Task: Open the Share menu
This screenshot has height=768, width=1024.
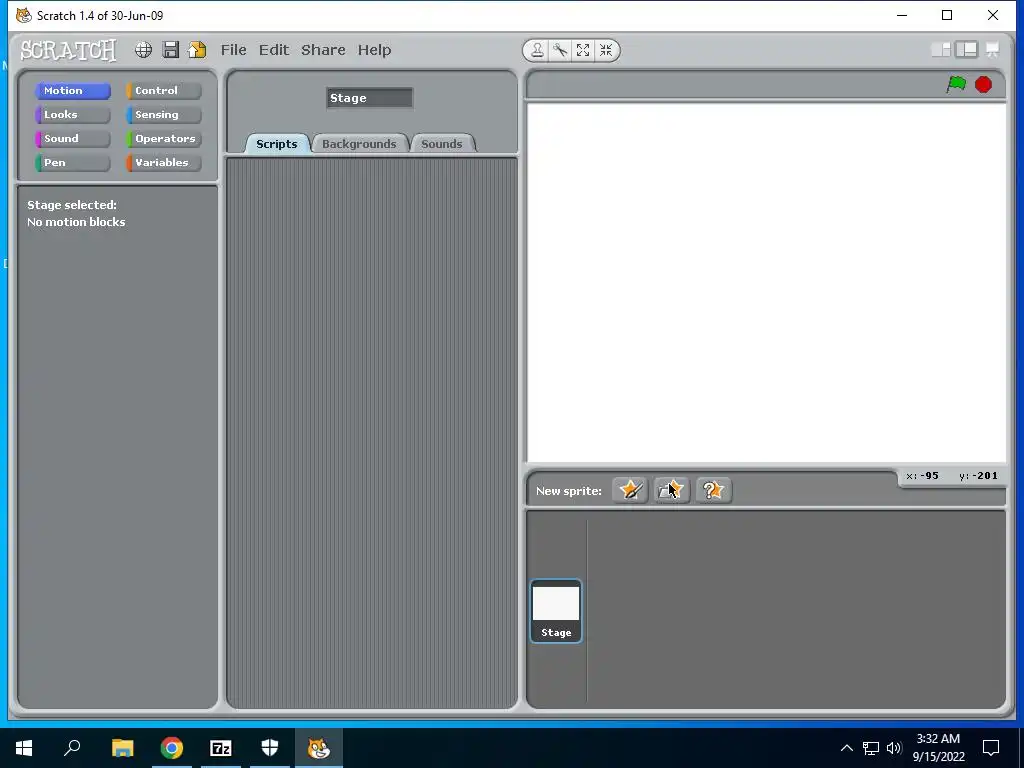Action: click(323, 50)
